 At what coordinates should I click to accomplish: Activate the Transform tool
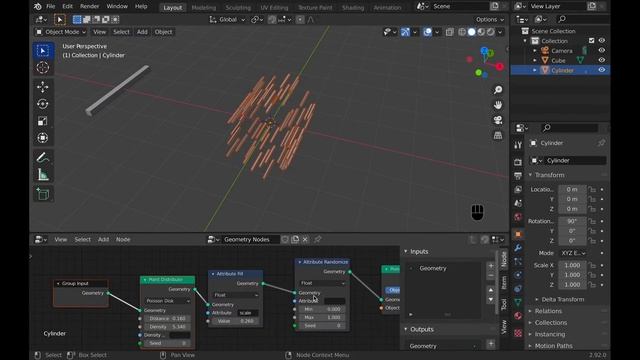(43, 138)
